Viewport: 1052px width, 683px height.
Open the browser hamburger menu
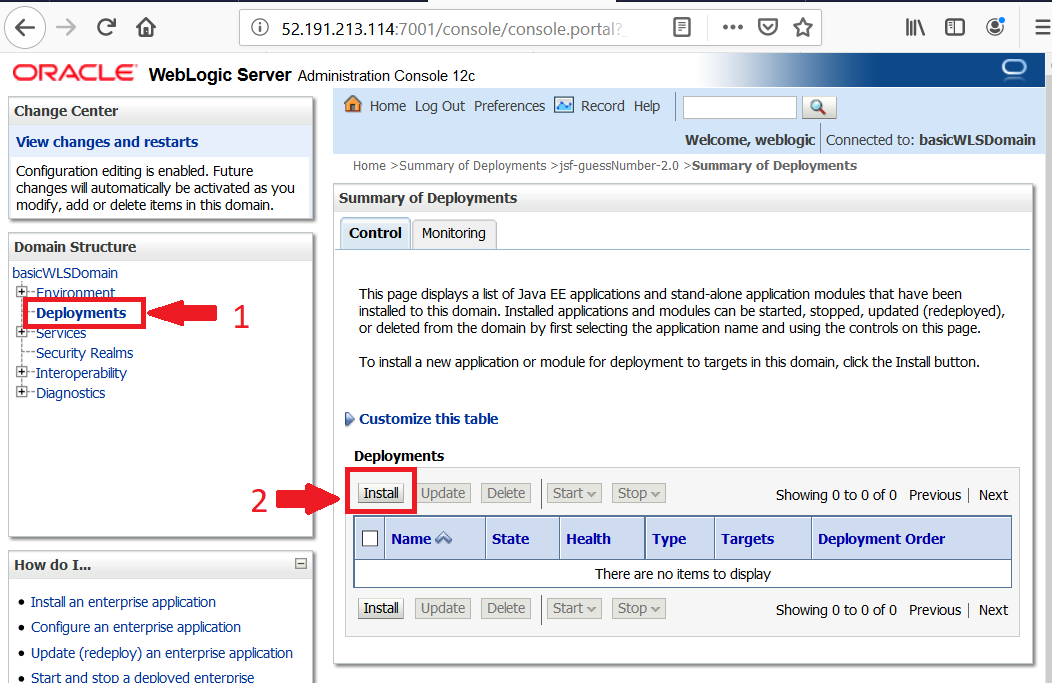tap(1043, 28)
